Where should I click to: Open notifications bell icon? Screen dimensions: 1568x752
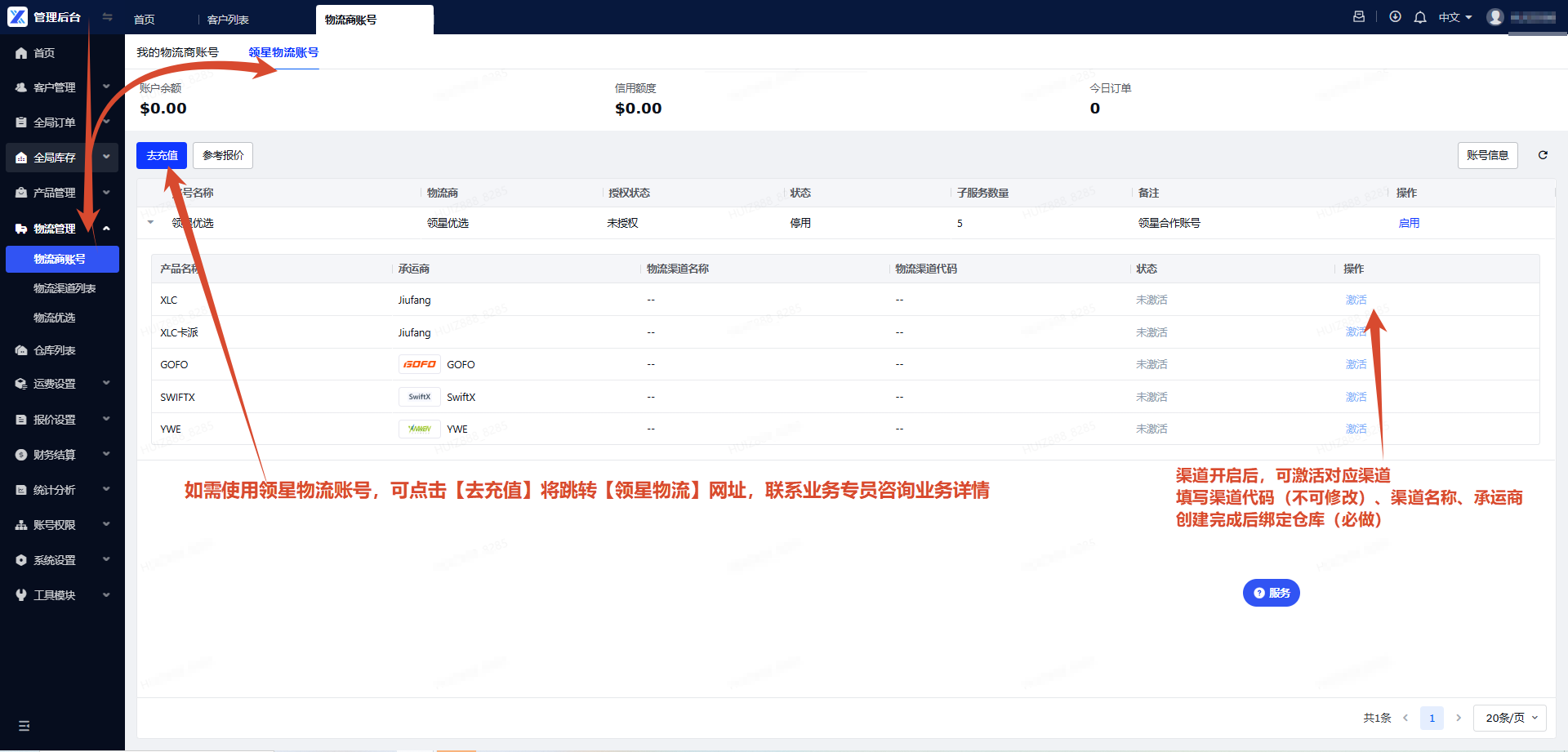[x=1420, y=17]
